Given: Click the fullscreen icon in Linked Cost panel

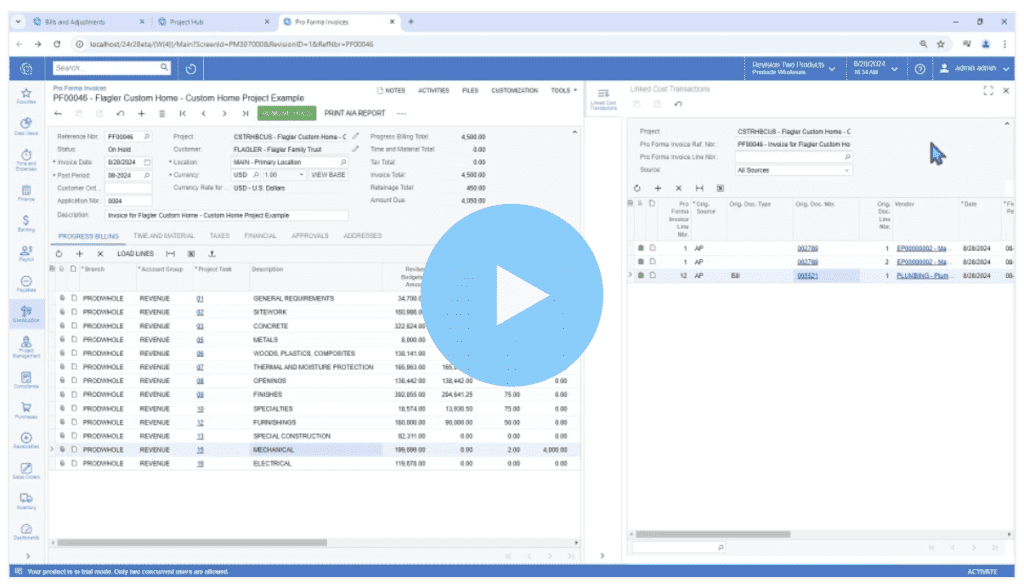Looking at the screenshot, I should click(988, 90).
